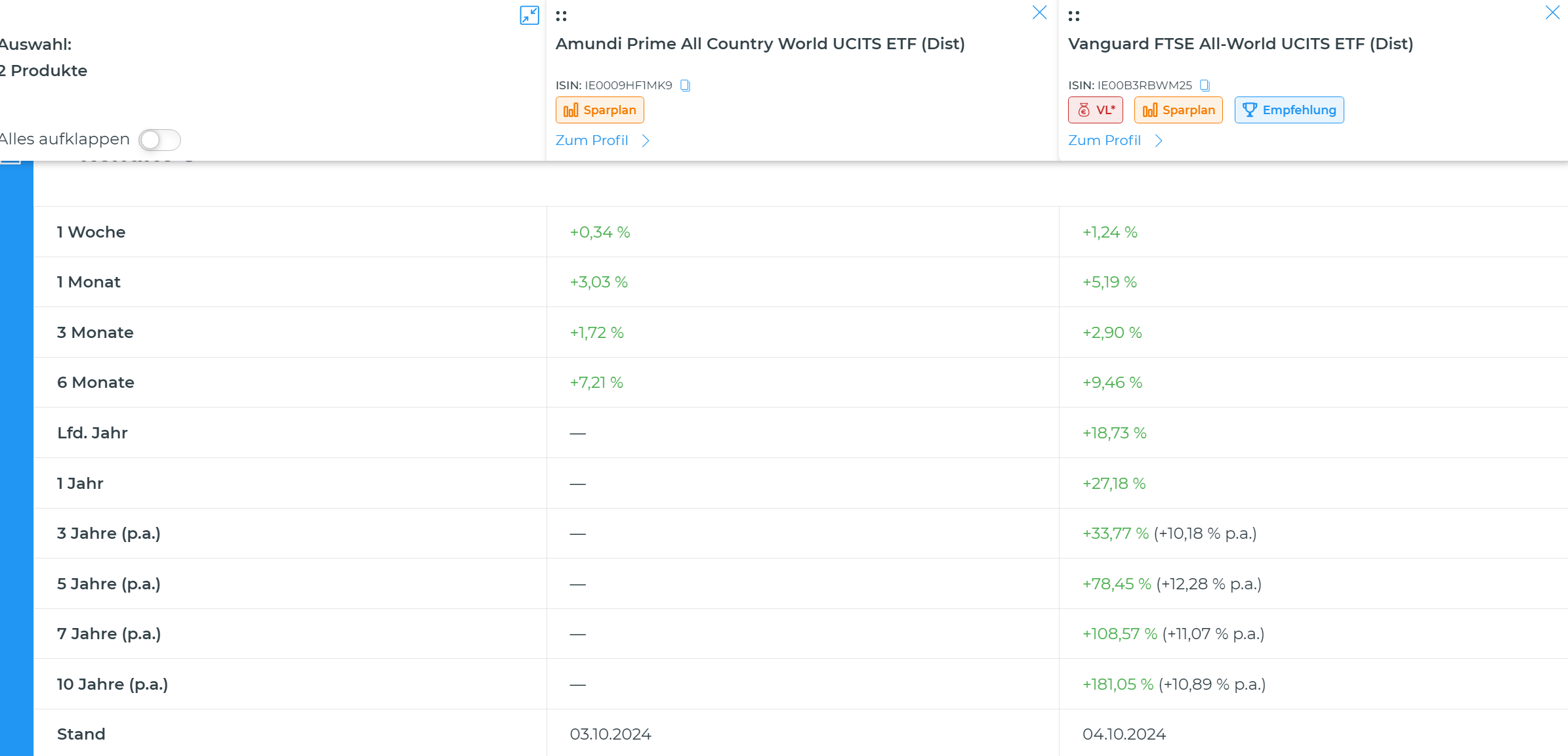This screenshot has width=1568, height=756.
Task: Grab the Vanguard column drag handle
Action: (x=1073, y=16)
